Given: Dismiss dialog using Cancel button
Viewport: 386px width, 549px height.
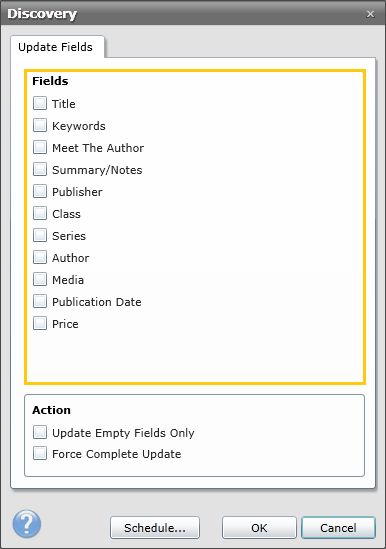Looking at the screenshot, I should coord(338,528).
